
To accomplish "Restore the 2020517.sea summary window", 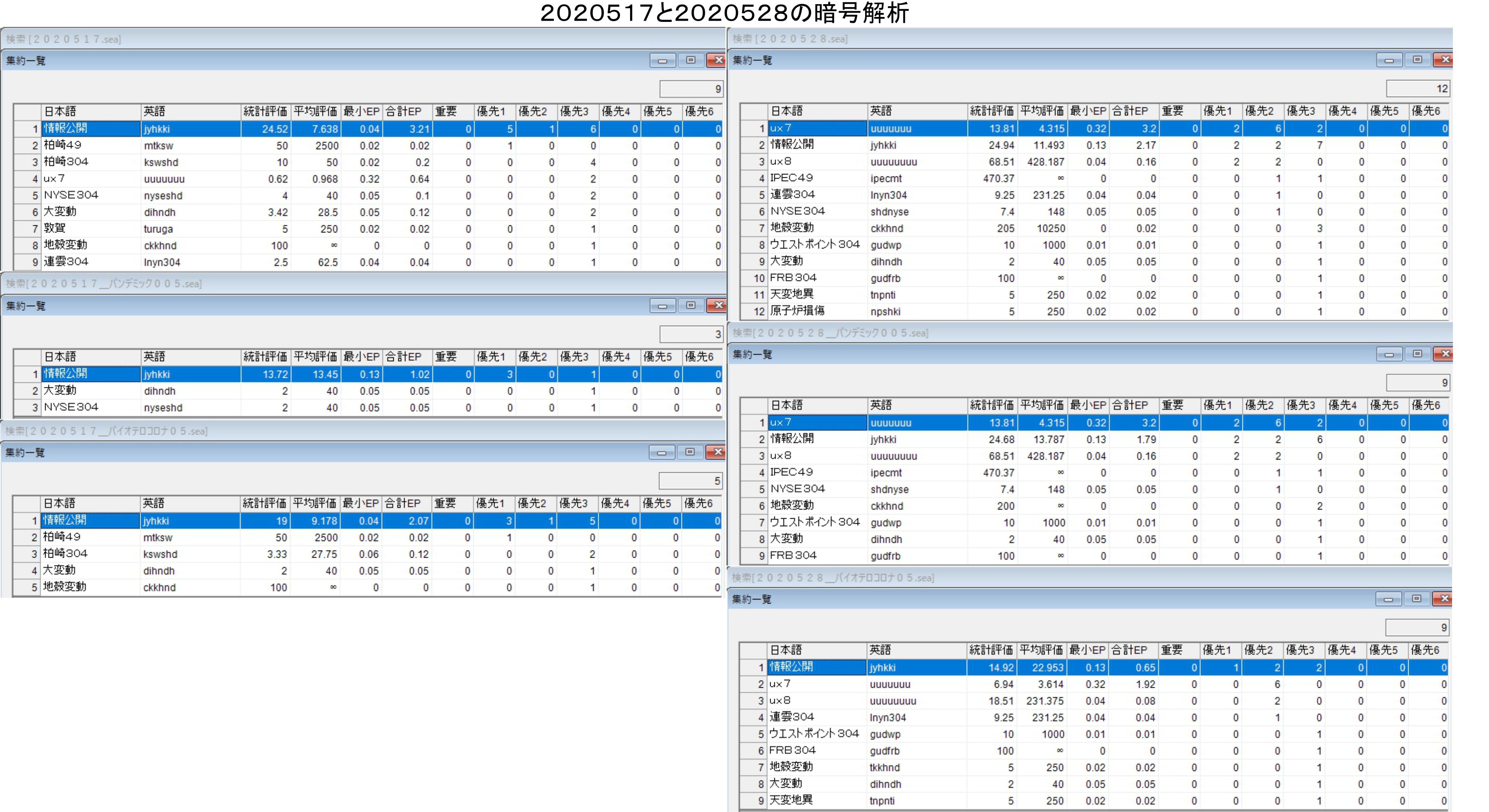I will click(x=691, y=60).
